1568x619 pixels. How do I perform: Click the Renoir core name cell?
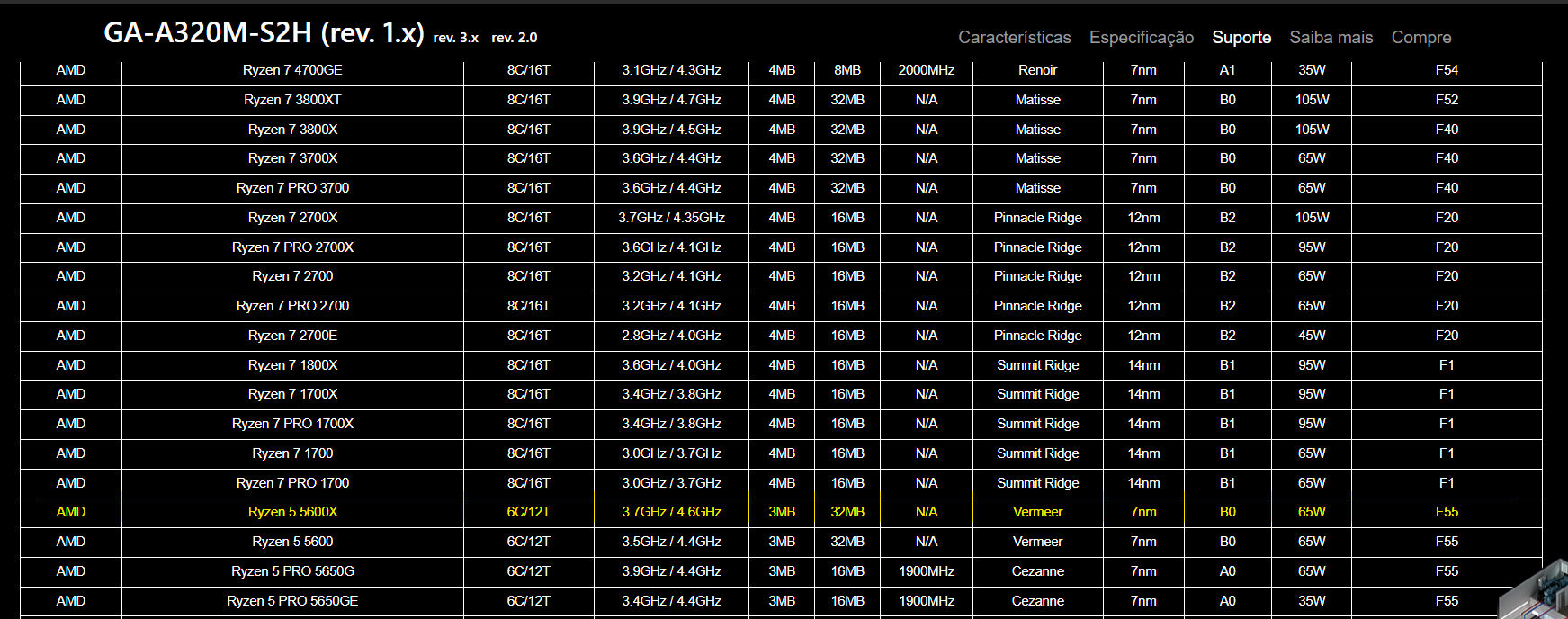click(1038, 70)
